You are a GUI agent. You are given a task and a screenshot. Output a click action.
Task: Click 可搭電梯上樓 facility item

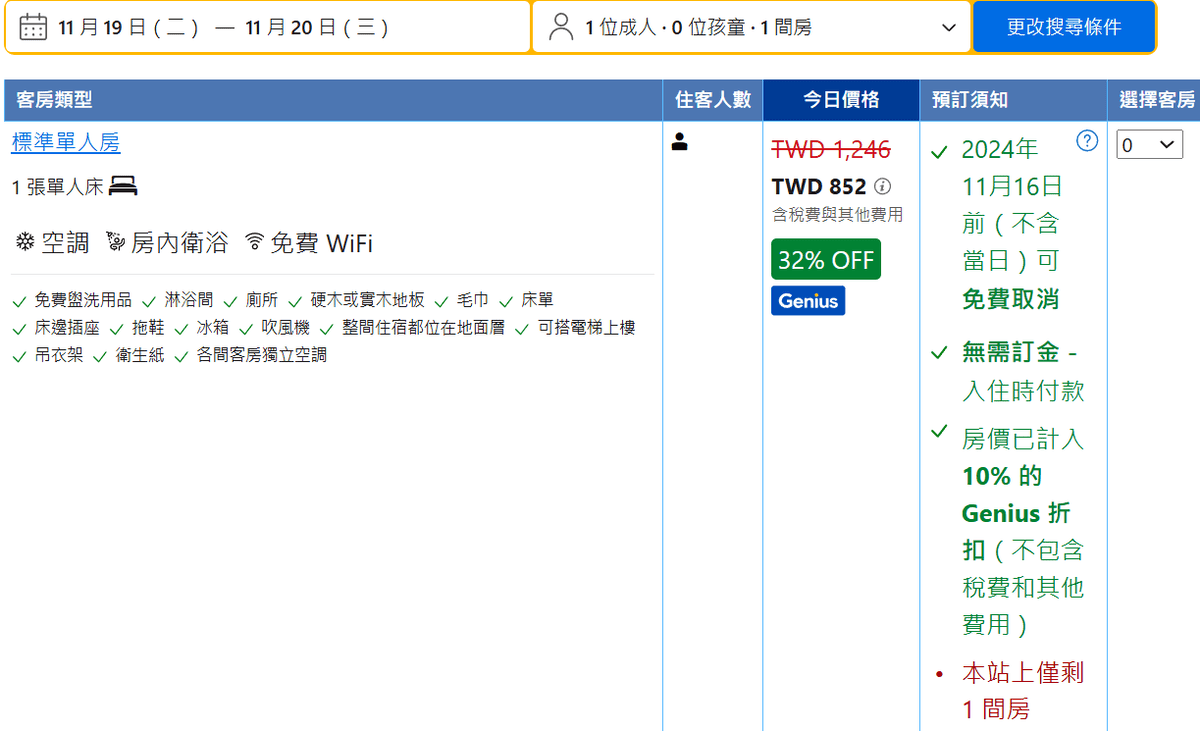click(x=587, y=328)
